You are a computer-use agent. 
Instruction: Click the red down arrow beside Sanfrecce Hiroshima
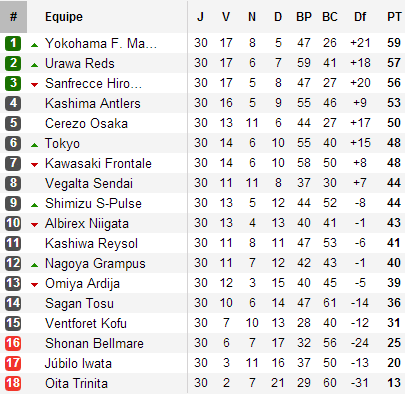click(x=34, y=85)
